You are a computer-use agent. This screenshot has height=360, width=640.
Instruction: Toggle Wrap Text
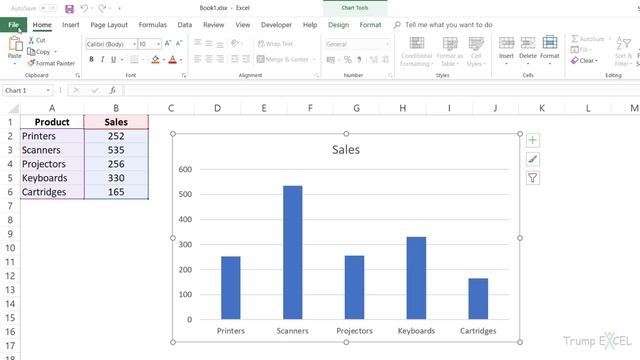[276, 43]
